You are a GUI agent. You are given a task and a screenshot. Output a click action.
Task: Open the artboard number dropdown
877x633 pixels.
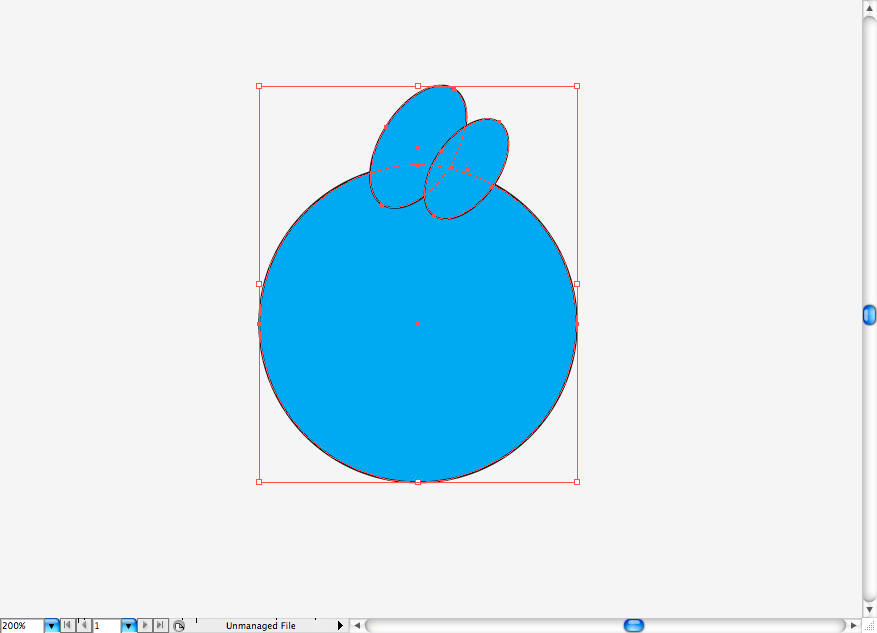coord(129,626)
